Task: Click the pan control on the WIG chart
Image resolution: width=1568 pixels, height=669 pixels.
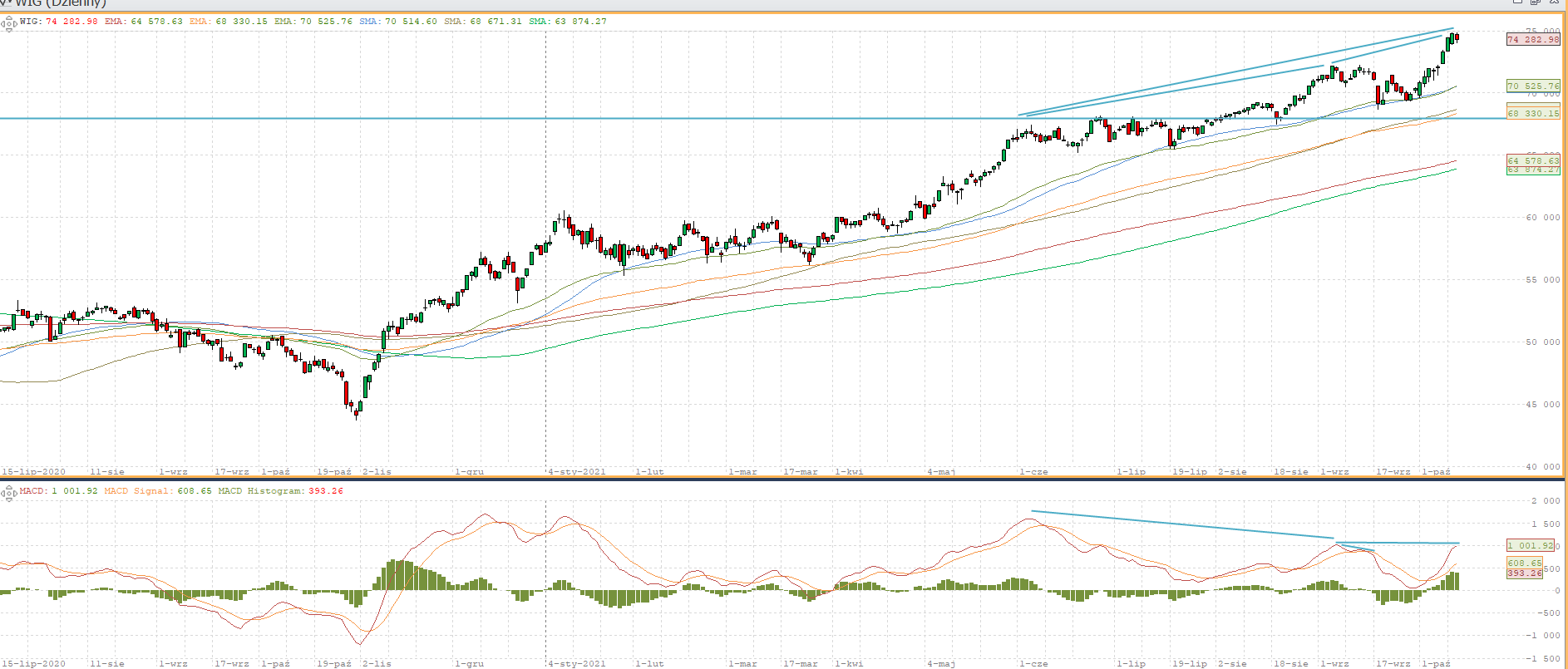Action: [x=8, y=24]
